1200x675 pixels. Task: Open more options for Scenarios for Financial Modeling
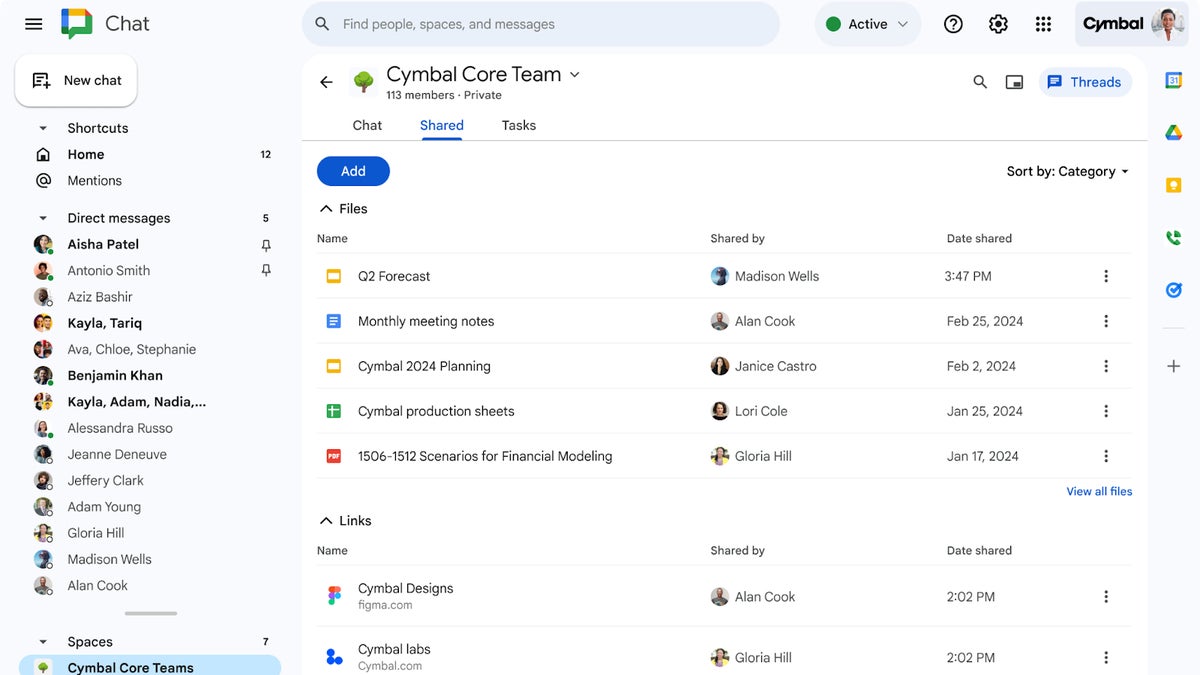[1106, 456]
